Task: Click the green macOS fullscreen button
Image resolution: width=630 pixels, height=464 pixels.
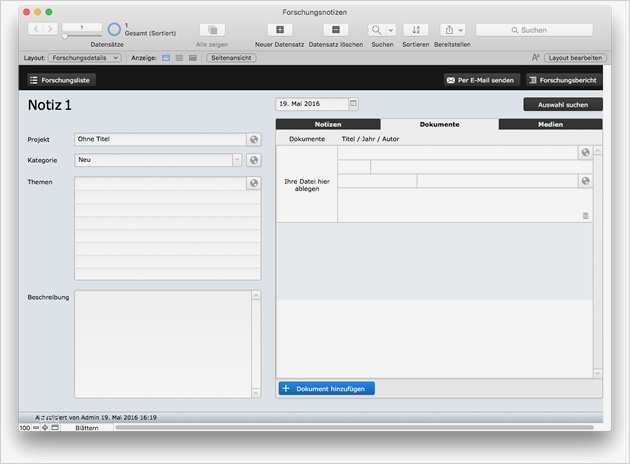Action: pyautogui.click(x=49, y=12)
